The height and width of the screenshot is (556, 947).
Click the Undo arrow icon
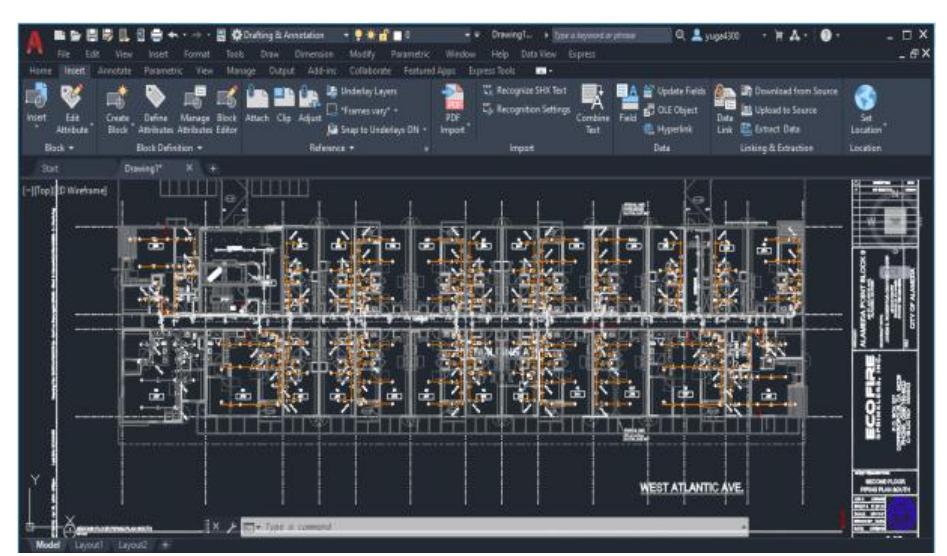click(x=173, y=35)
